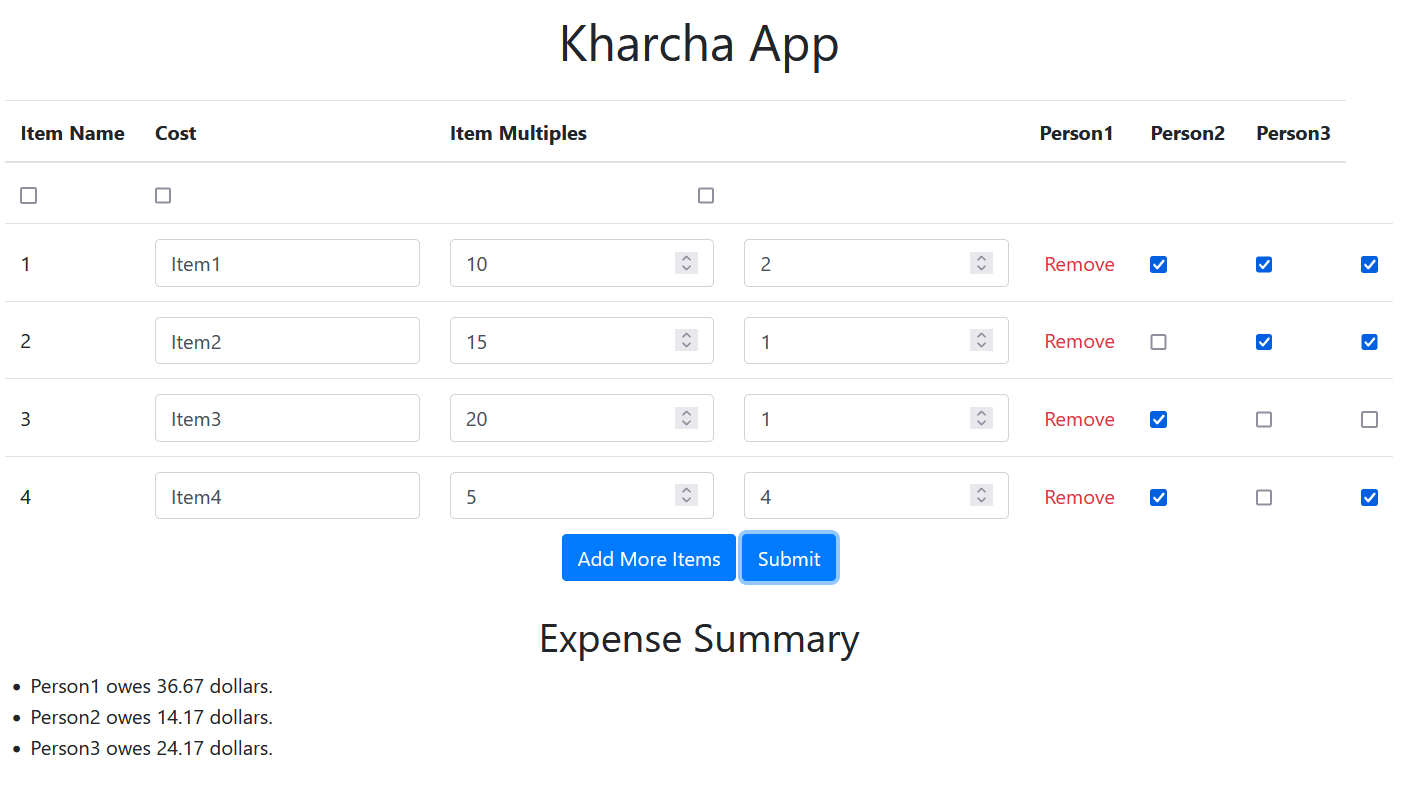Check Person2 for Item3
Image resolution: width=1402 pixels, height=791 pixels.
[1263, 419]
